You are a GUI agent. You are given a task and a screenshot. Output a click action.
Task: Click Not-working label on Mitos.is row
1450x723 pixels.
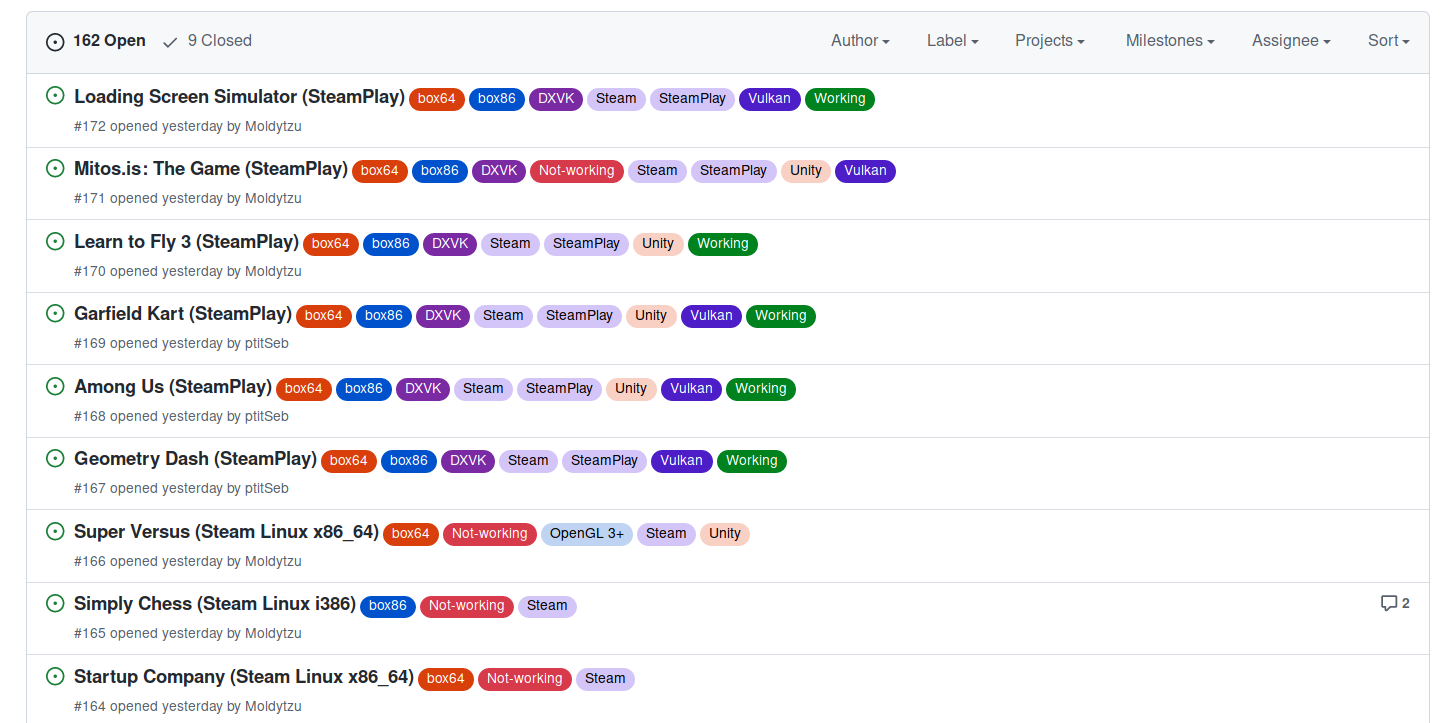pyautogui.click(x=577, y=171)
